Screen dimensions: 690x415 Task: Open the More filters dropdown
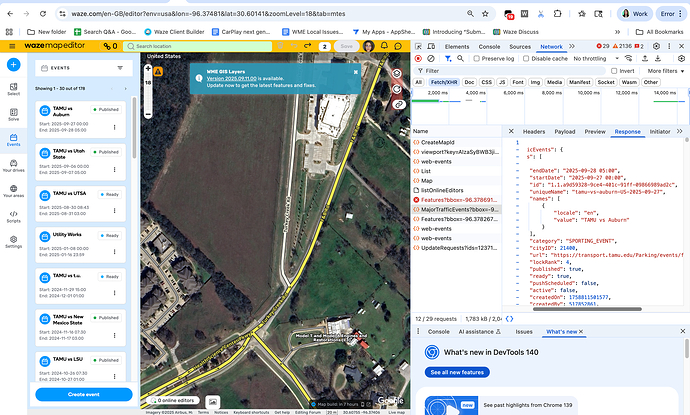click(666, 71)
